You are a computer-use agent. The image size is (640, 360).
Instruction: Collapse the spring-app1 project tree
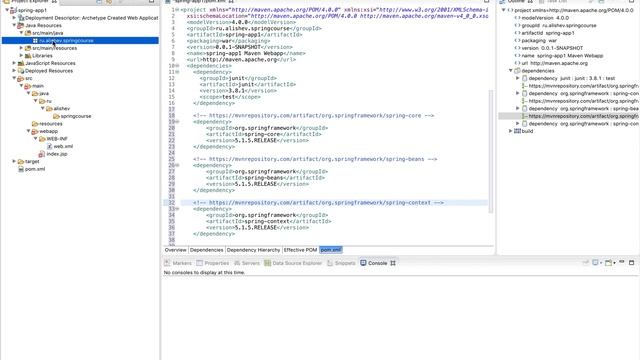point(7,10)
